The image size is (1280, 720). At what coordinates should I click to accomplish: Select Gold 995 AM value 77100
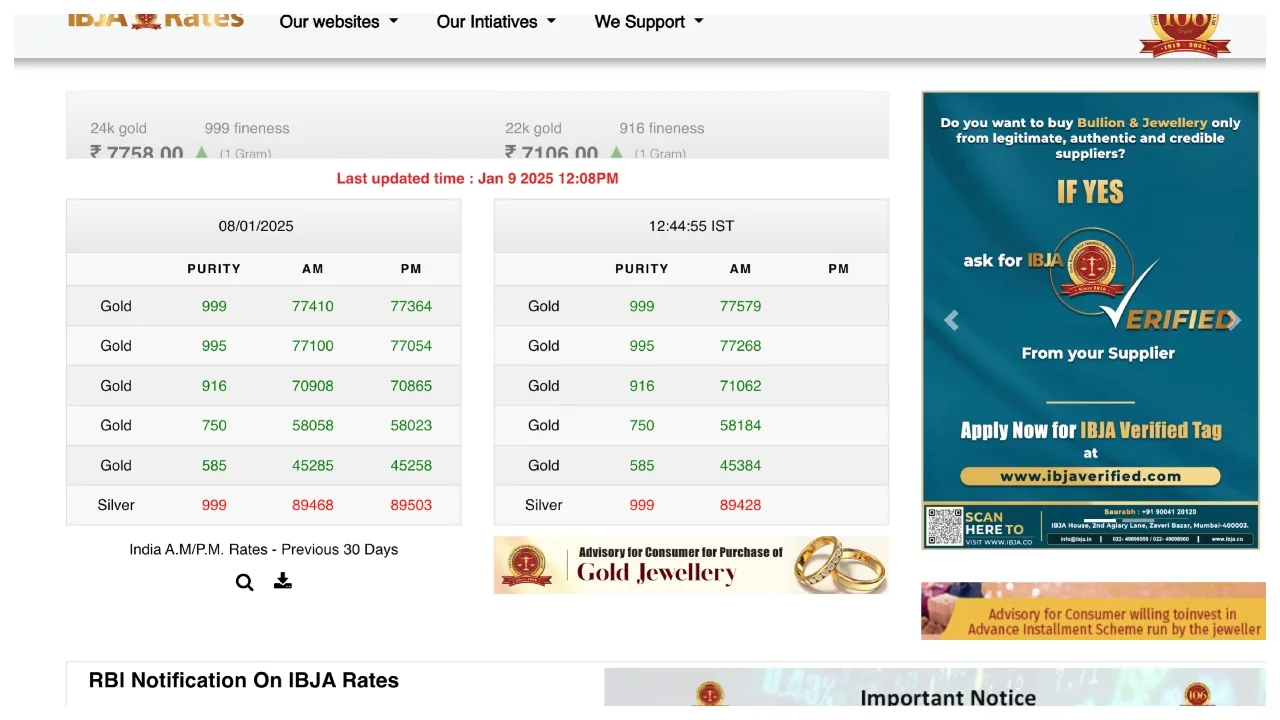313,346
